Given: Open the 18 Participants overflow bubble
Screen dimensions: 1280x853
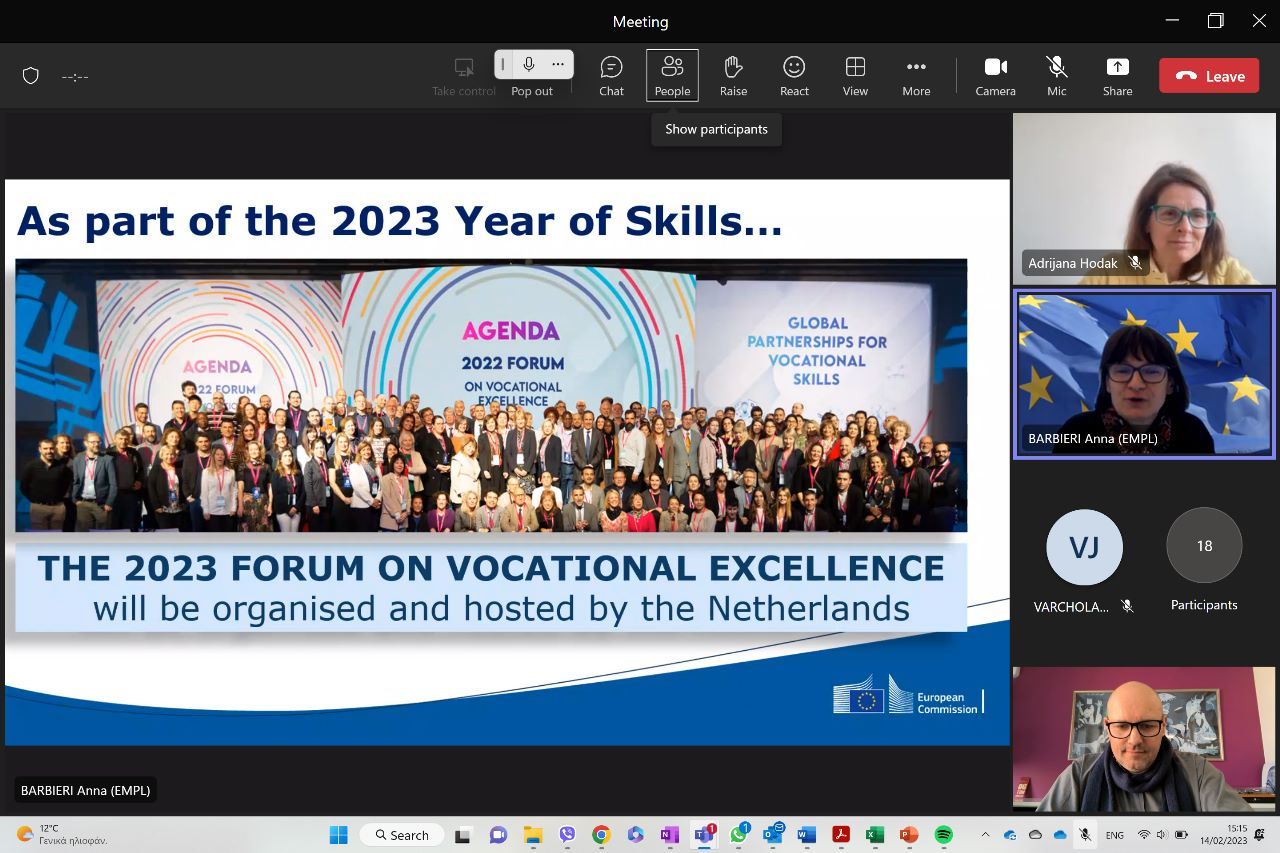Looking at the screenshot, I should [1204, 546].
